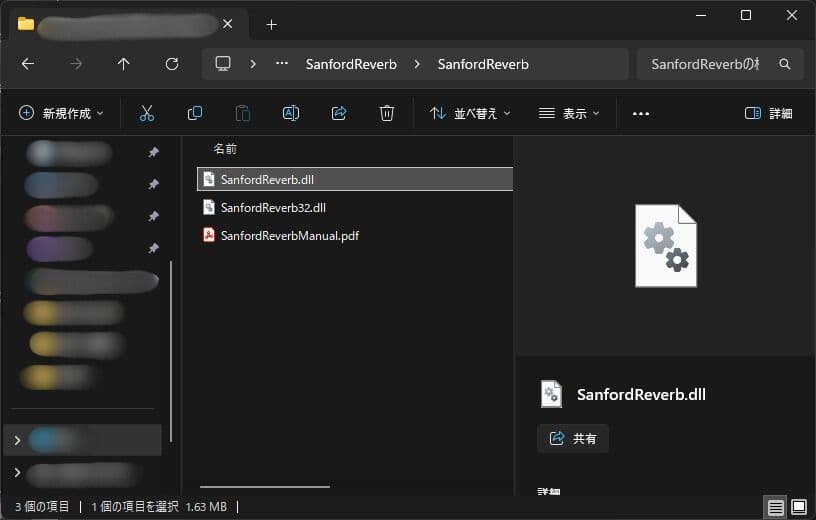This screenshot has height=520, width=816.
Task: Click the SanfordReverb search box
Action: 710,64
